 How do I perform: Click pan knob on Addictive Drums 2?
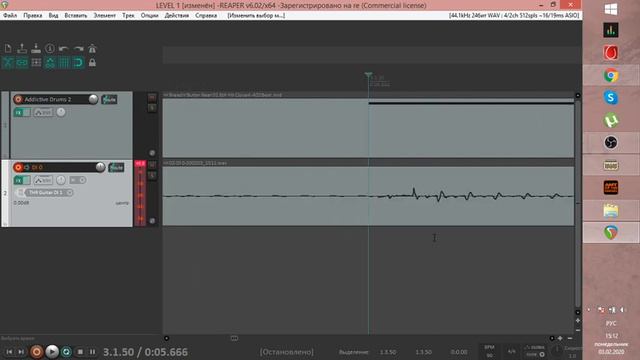coord(61,112)
